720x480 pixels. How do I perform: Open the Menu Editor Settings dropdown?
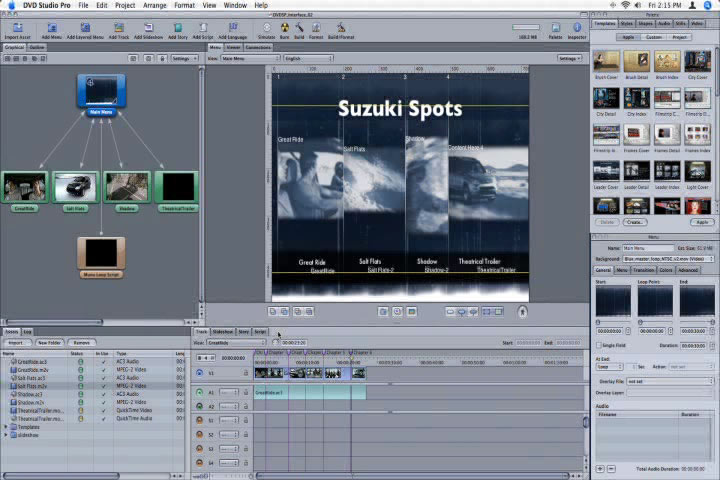click(569, 58)
